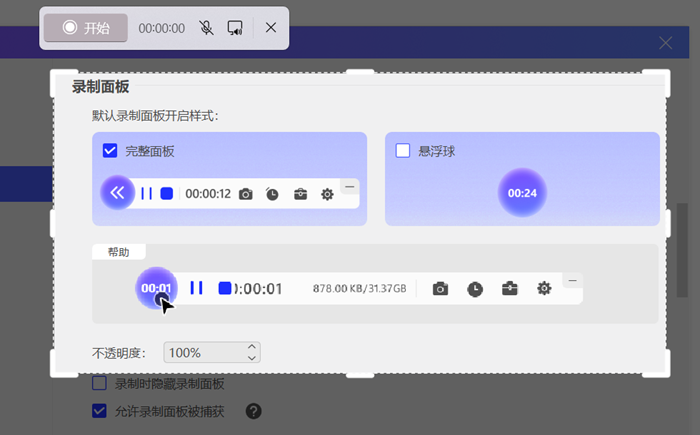Open help question mark beside 允许录制面板被捕获
The height and width of the screenshot is (435, 700).
coord(254,411)
